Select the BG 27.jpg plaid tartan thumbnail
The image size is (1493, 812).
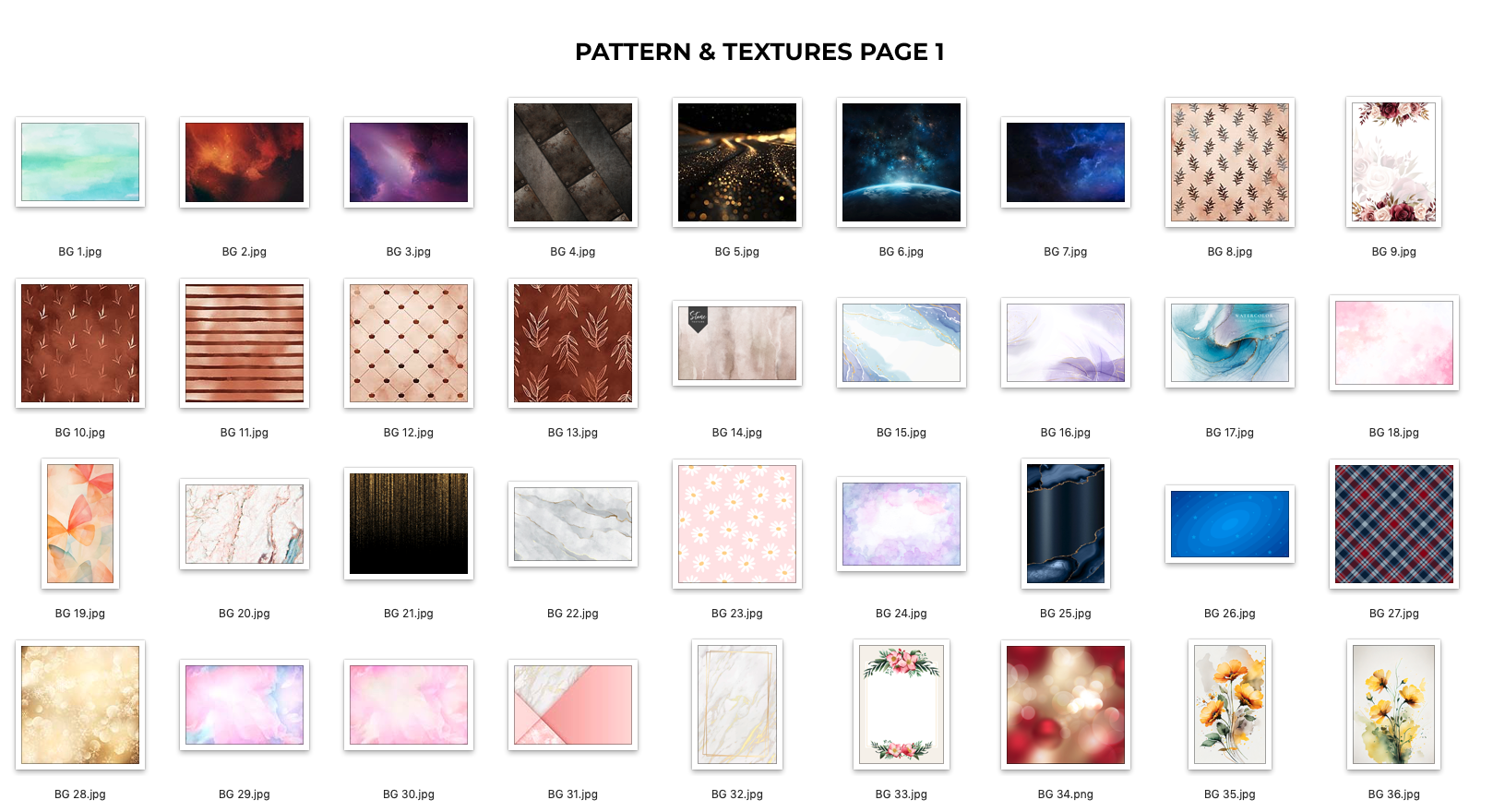pos(1394,524)
